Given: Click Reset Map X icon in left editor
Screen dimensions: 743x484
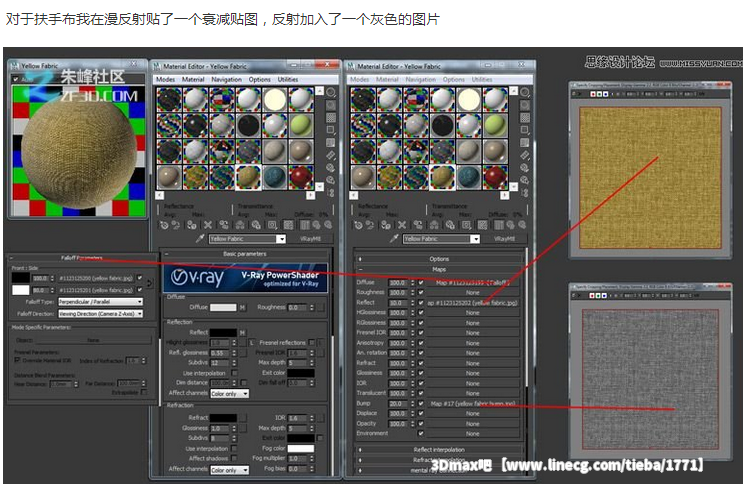Looking at the screenshot, I should (x=208, y=225).
